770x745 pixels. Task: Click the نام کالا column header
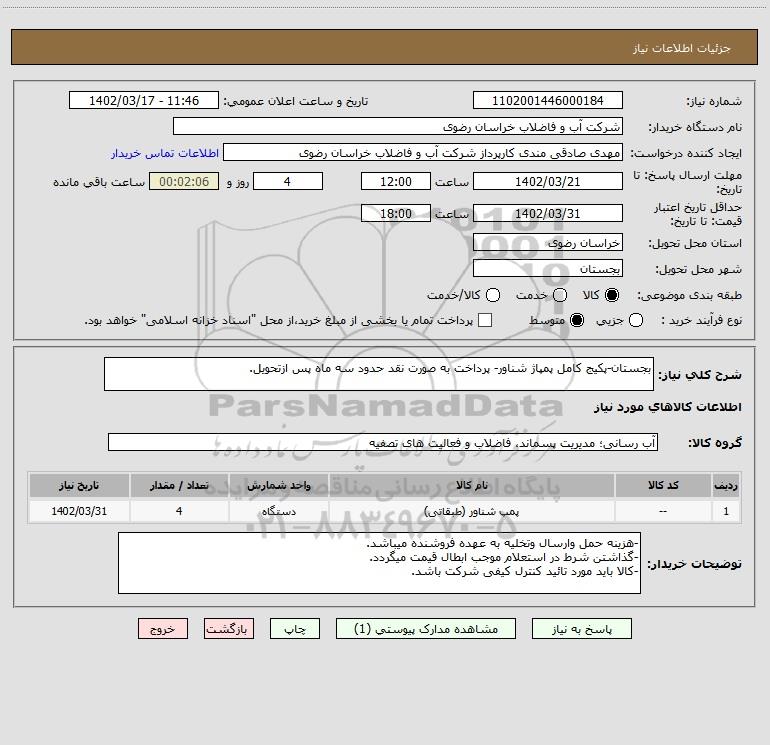[x=471, y=485]
